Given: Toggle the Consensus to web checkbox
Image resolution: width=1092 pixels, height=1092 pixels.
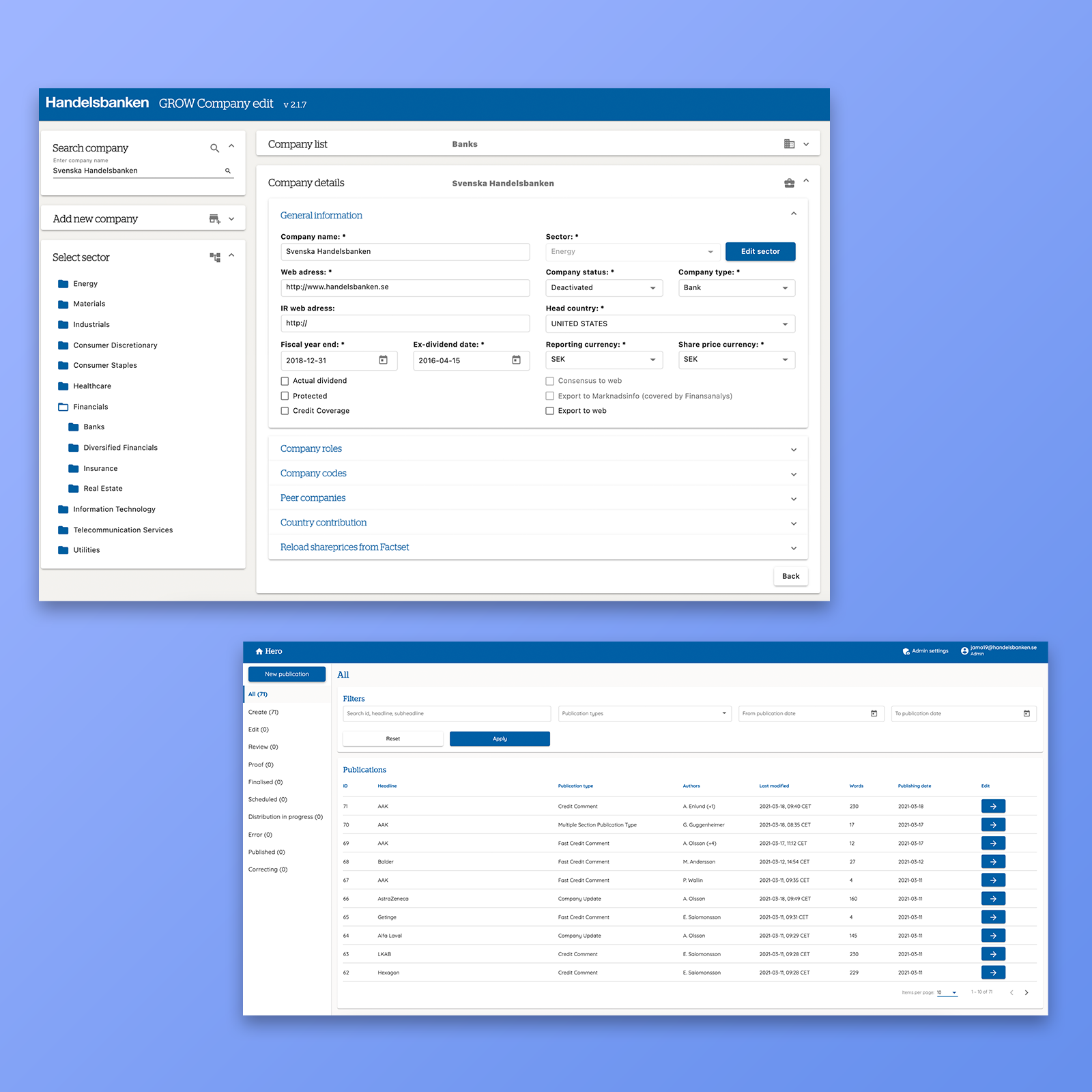Looking at the screenshot, I should pos(549,382).
